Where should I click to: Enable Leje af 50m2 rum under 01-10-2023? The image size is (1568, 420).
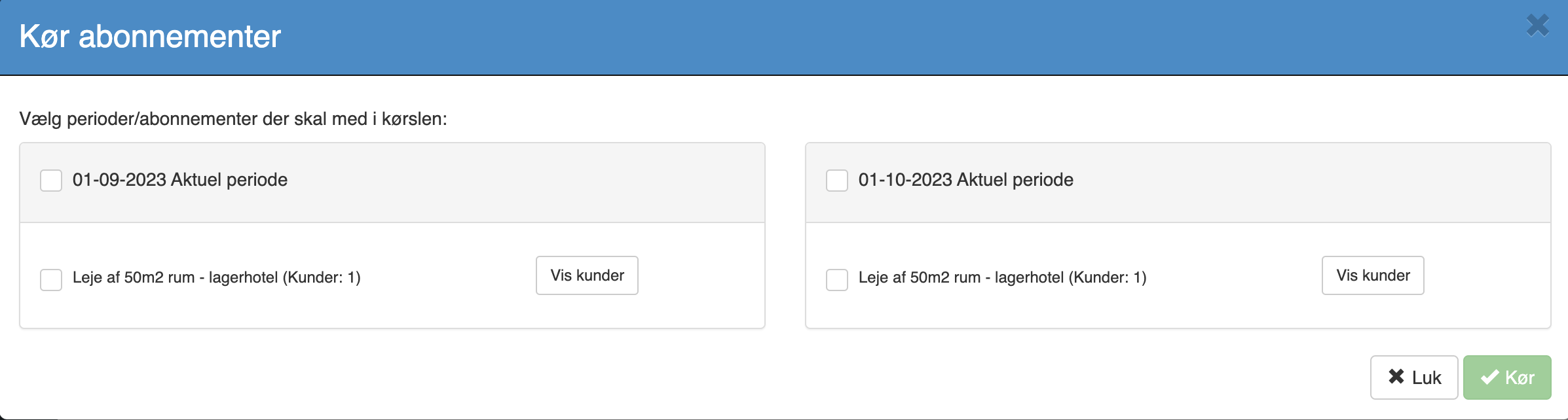tap(837, 279)
